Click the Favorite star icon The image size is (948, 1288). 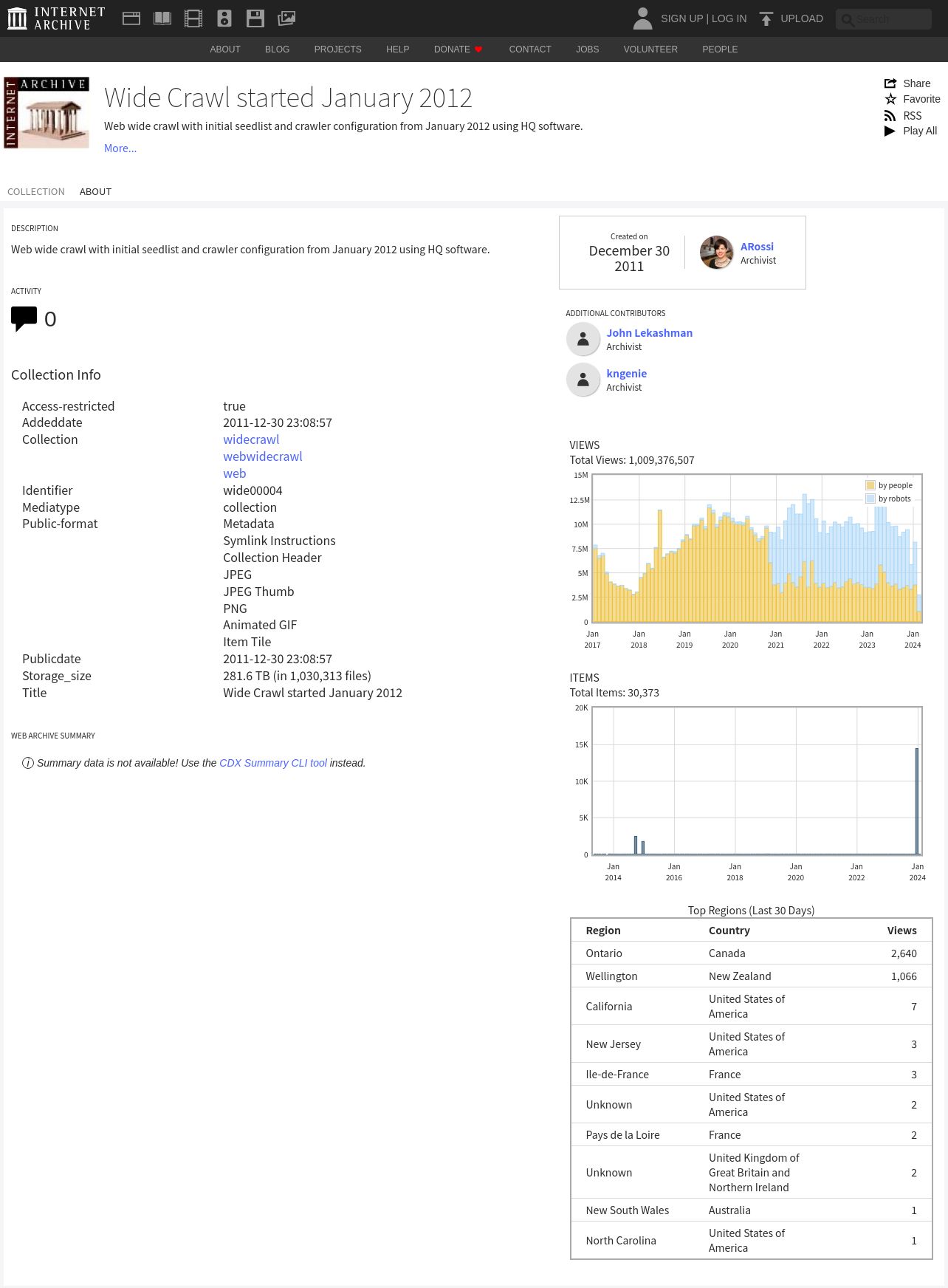tap(890, 99)
